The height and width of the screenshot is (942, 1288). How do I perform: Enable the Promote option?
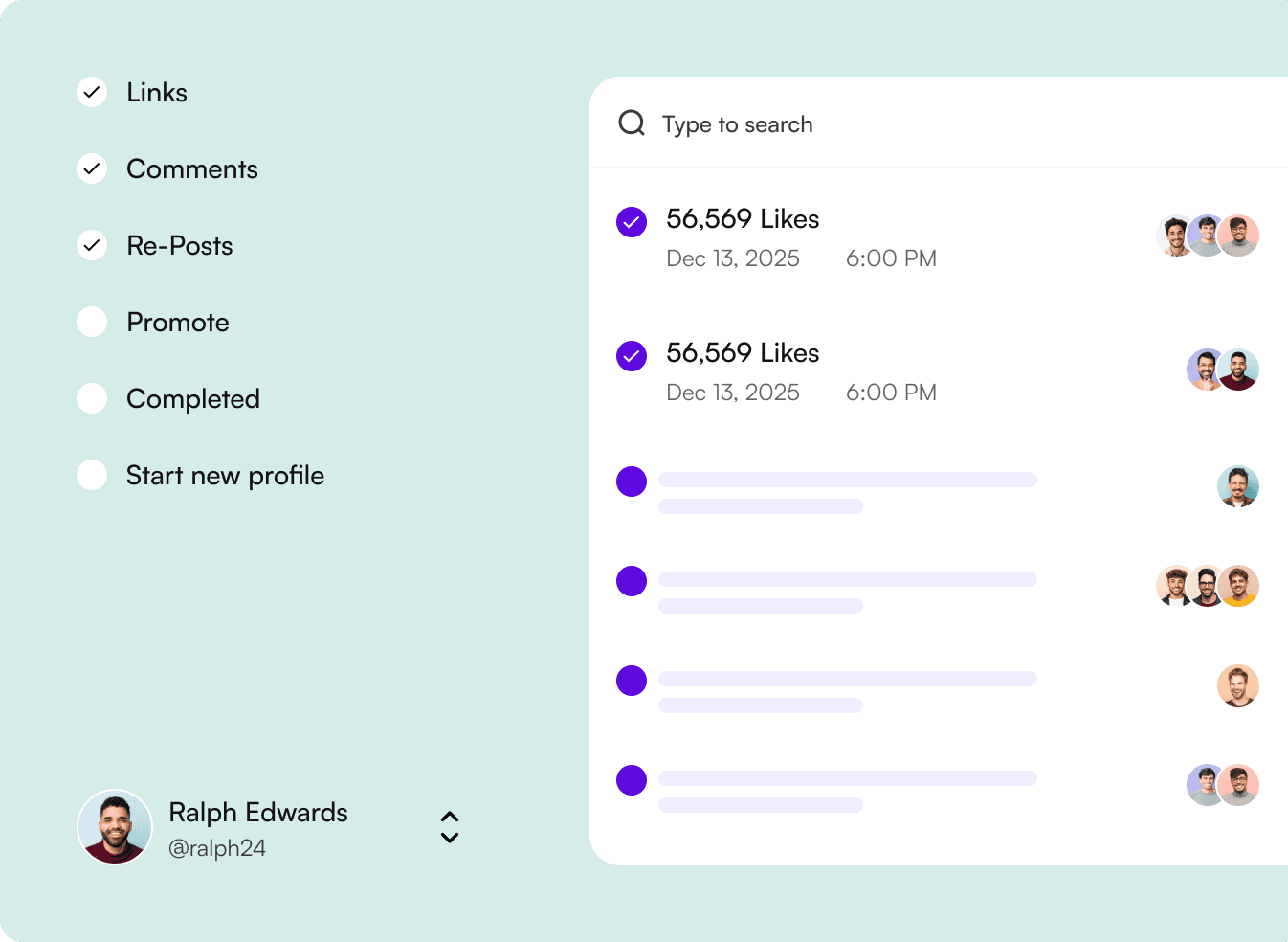tap(92, 322)
